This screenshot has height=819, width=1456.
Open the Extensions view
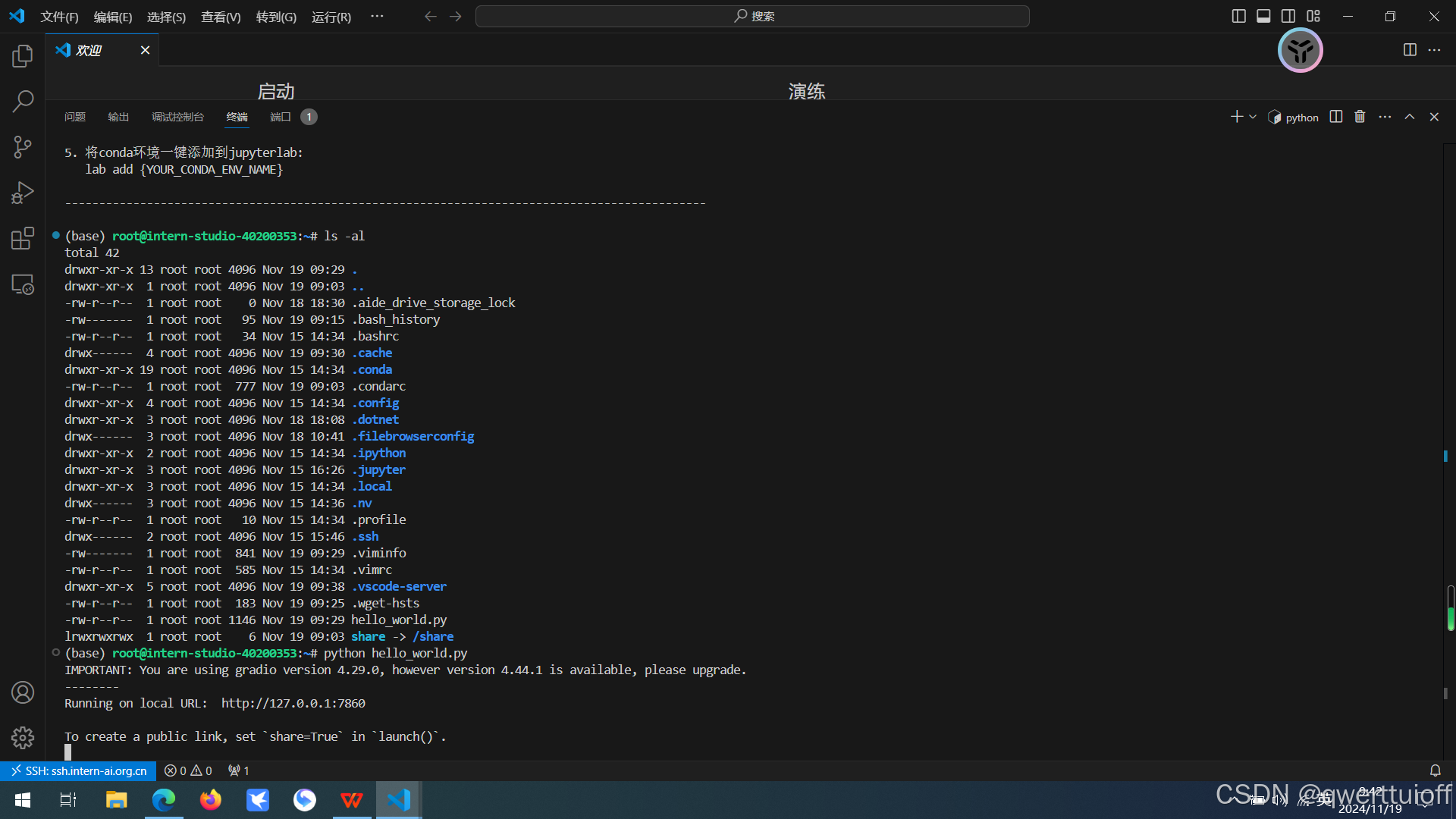click(x=23, y=238)
